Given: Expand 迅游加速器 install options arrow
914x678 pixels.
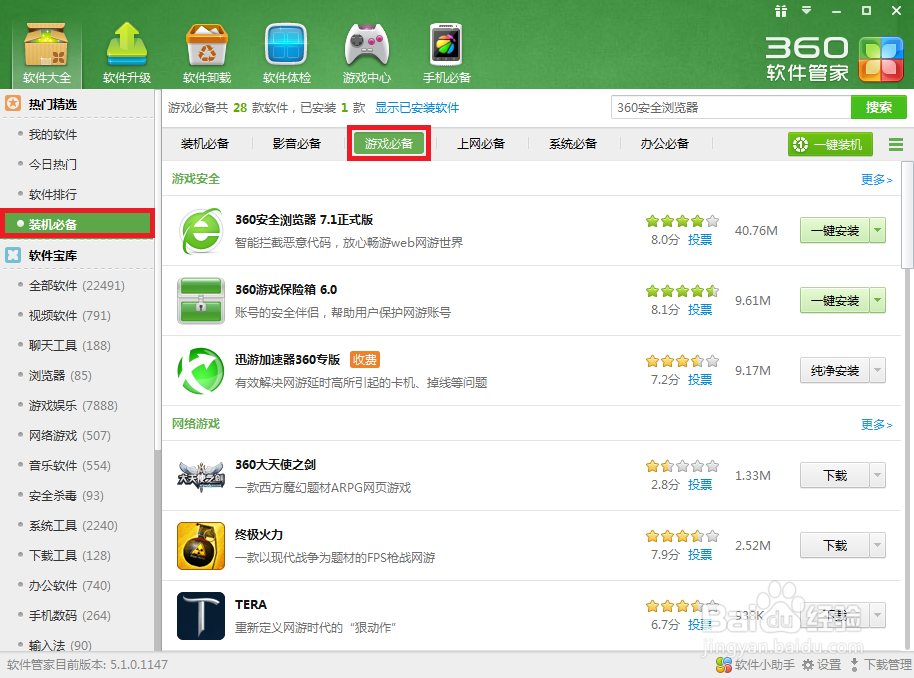Looking at the screenshot, I should point(877,370).
